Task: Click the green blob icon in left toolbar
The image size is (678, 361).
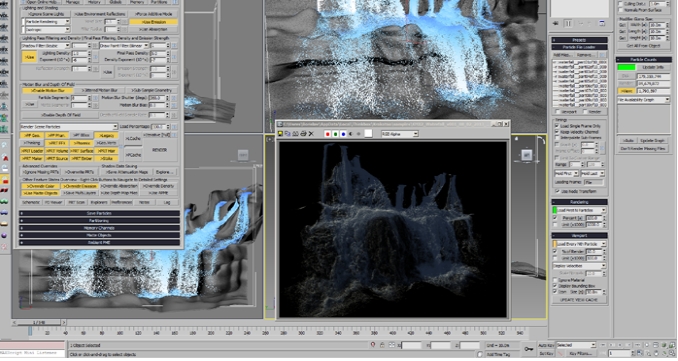Action: tap(4, 201)
